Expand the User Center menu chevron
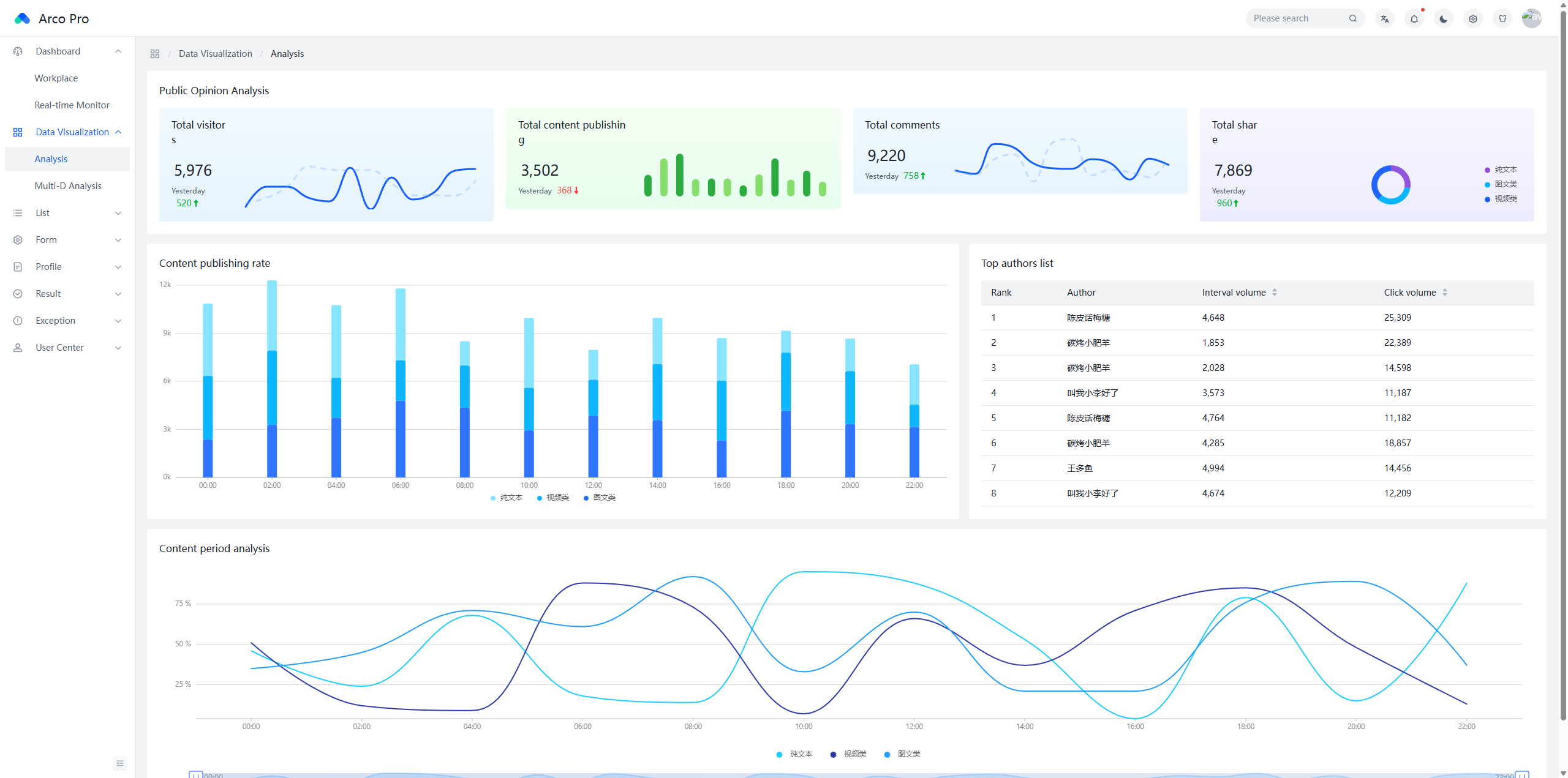1568x778 pixels. tap(118, 348)
